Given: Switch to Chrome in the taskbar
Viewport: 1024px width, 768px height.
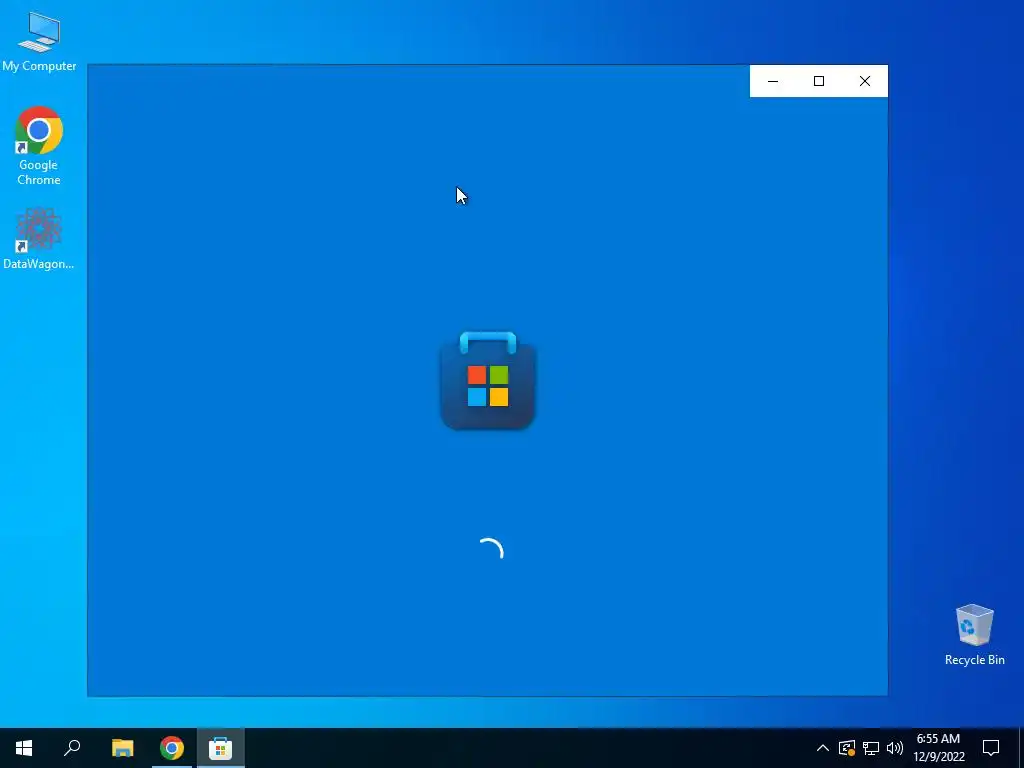Looking at the screenshot, I should point(172,748).
